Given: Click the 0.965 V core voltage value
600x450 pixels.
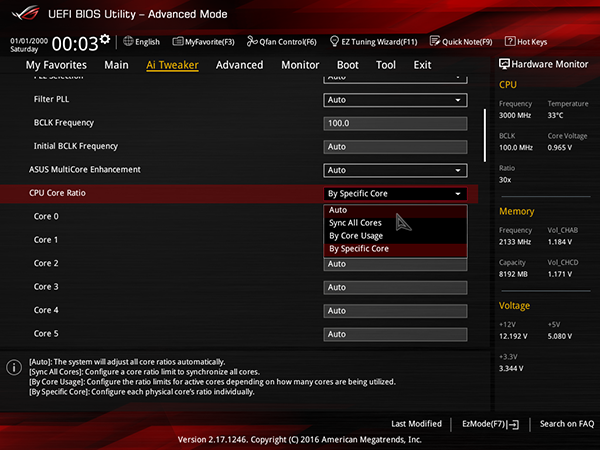Looking at the screenshot, I should (x=559, y=148).
